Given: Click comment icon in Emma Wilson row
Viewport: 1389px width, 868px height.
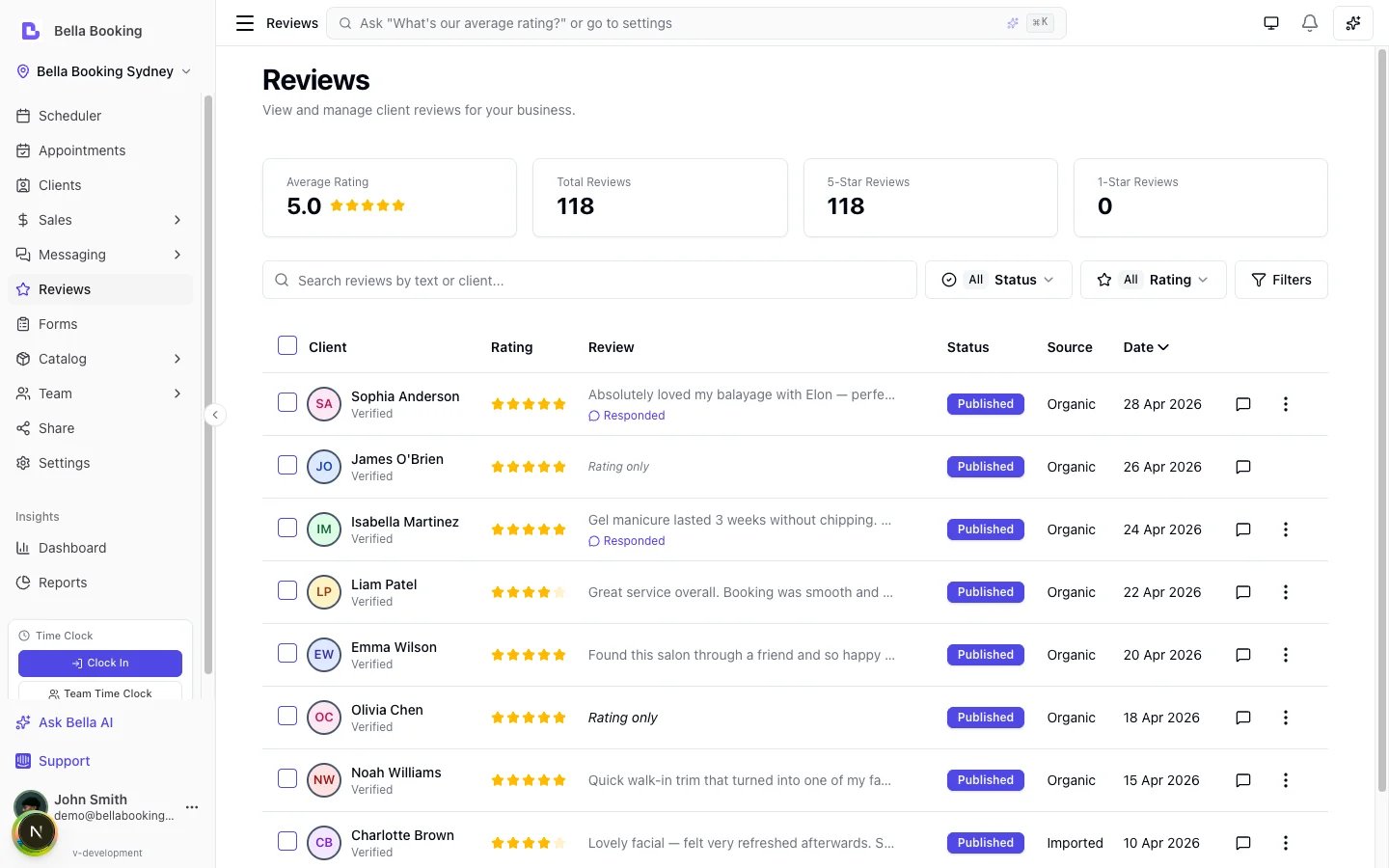Looking at the screenshot, I should [1243, 655].
